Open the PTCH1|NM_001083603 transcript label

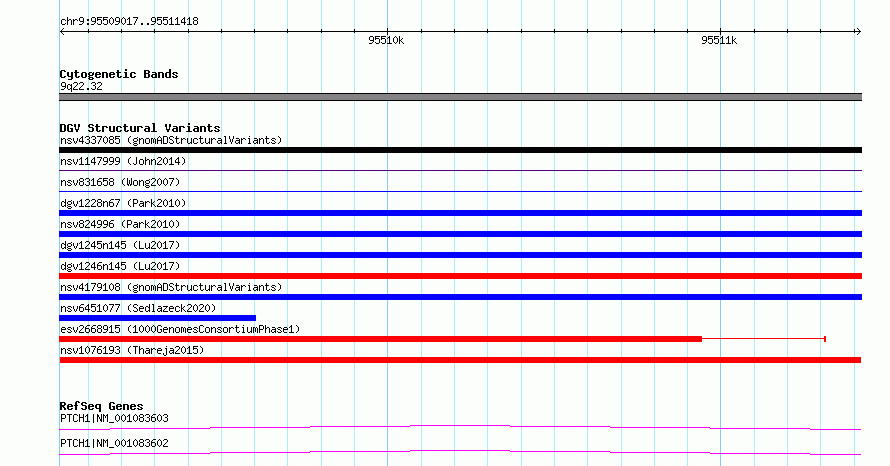coord(114,418)
